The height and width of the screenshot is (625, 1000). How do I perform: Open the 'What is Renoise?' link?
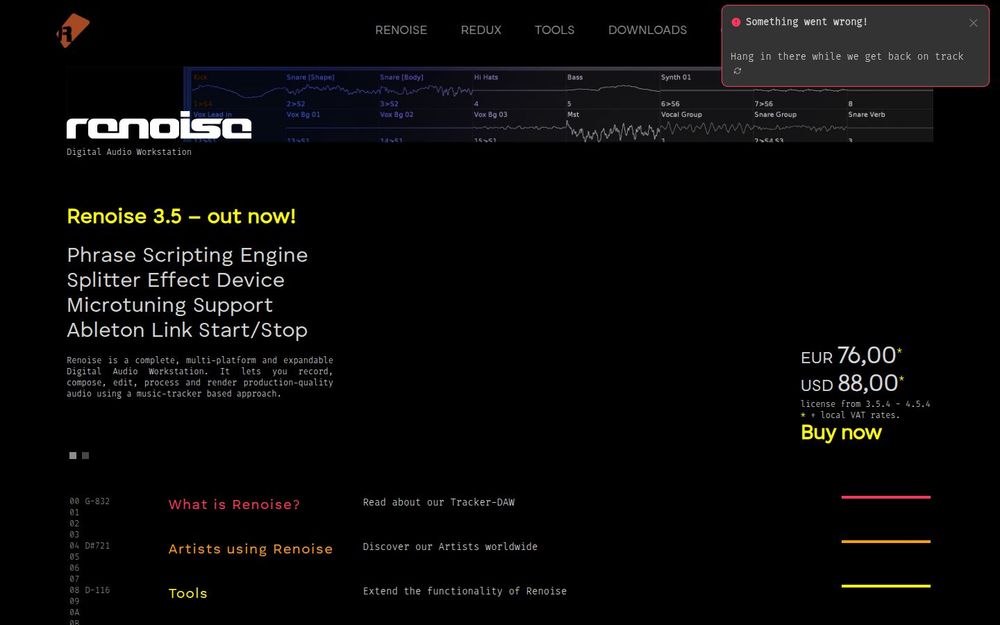tap(234, 504)
